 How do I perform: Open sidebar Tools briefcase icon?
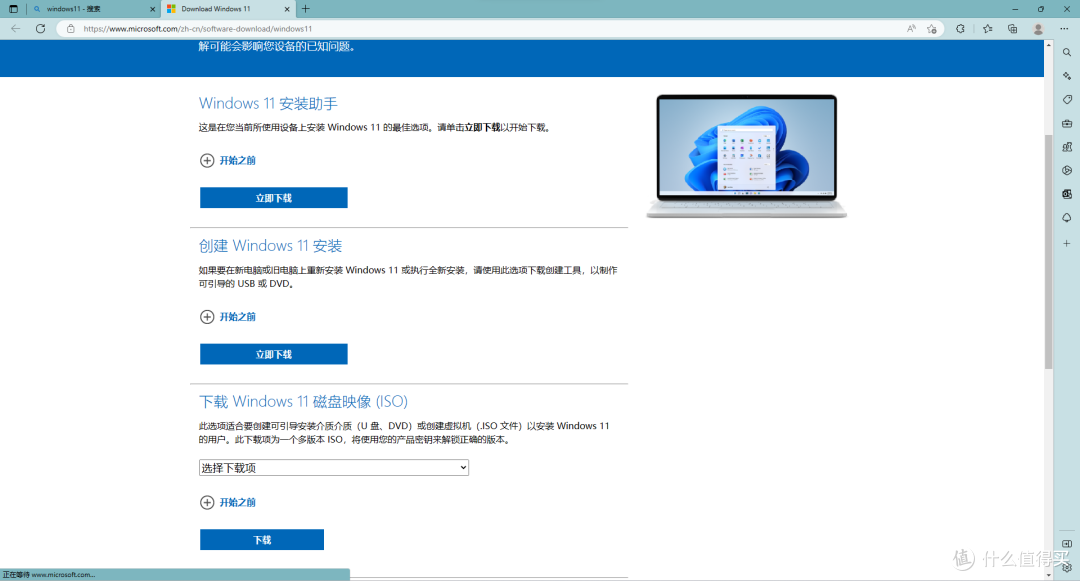click(x=1067, y=123)
